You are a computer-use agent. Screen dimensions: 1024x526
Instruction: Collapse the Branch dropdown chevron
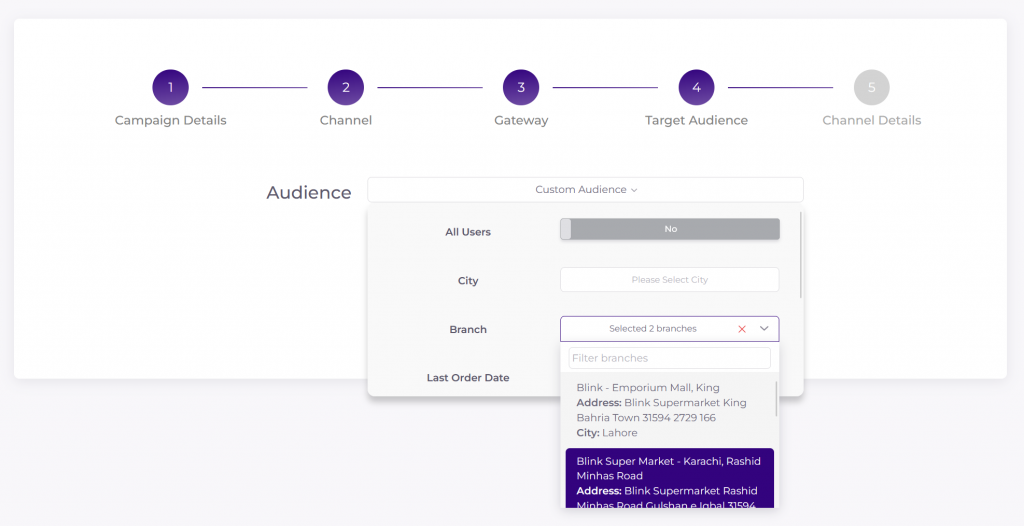(x=764, y=329)
